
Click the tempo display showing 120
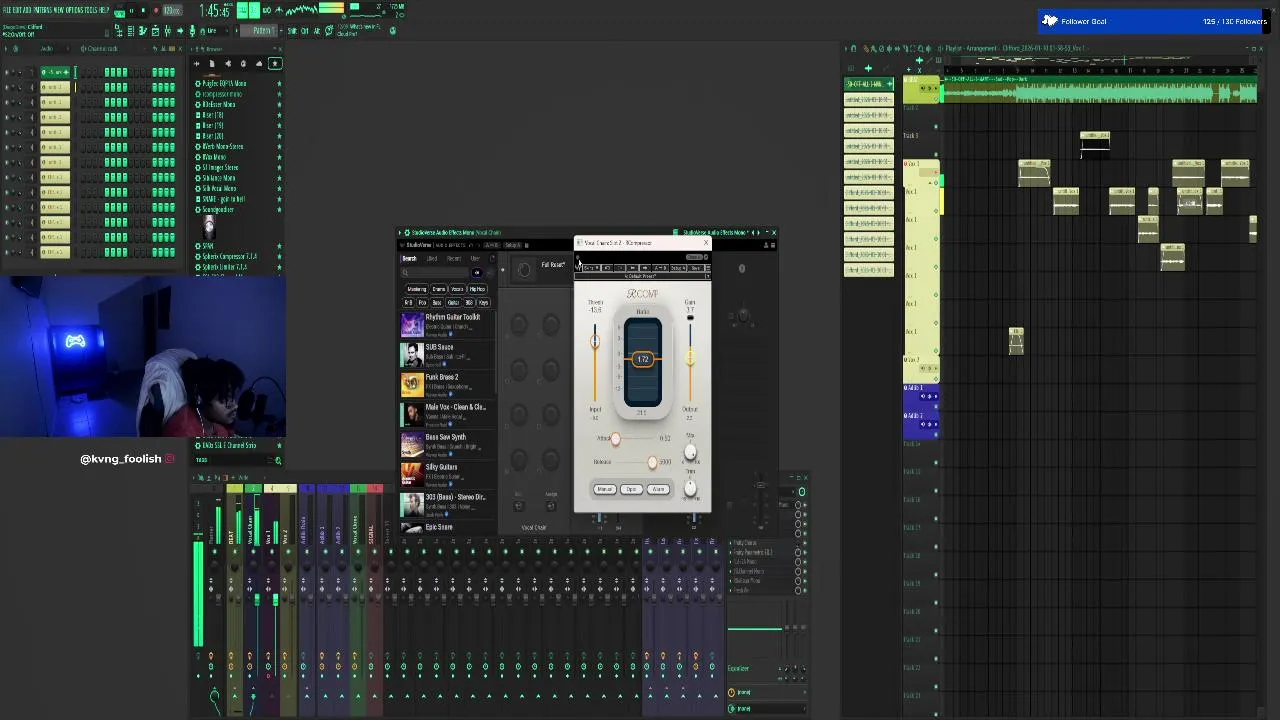tap(172, 10)
